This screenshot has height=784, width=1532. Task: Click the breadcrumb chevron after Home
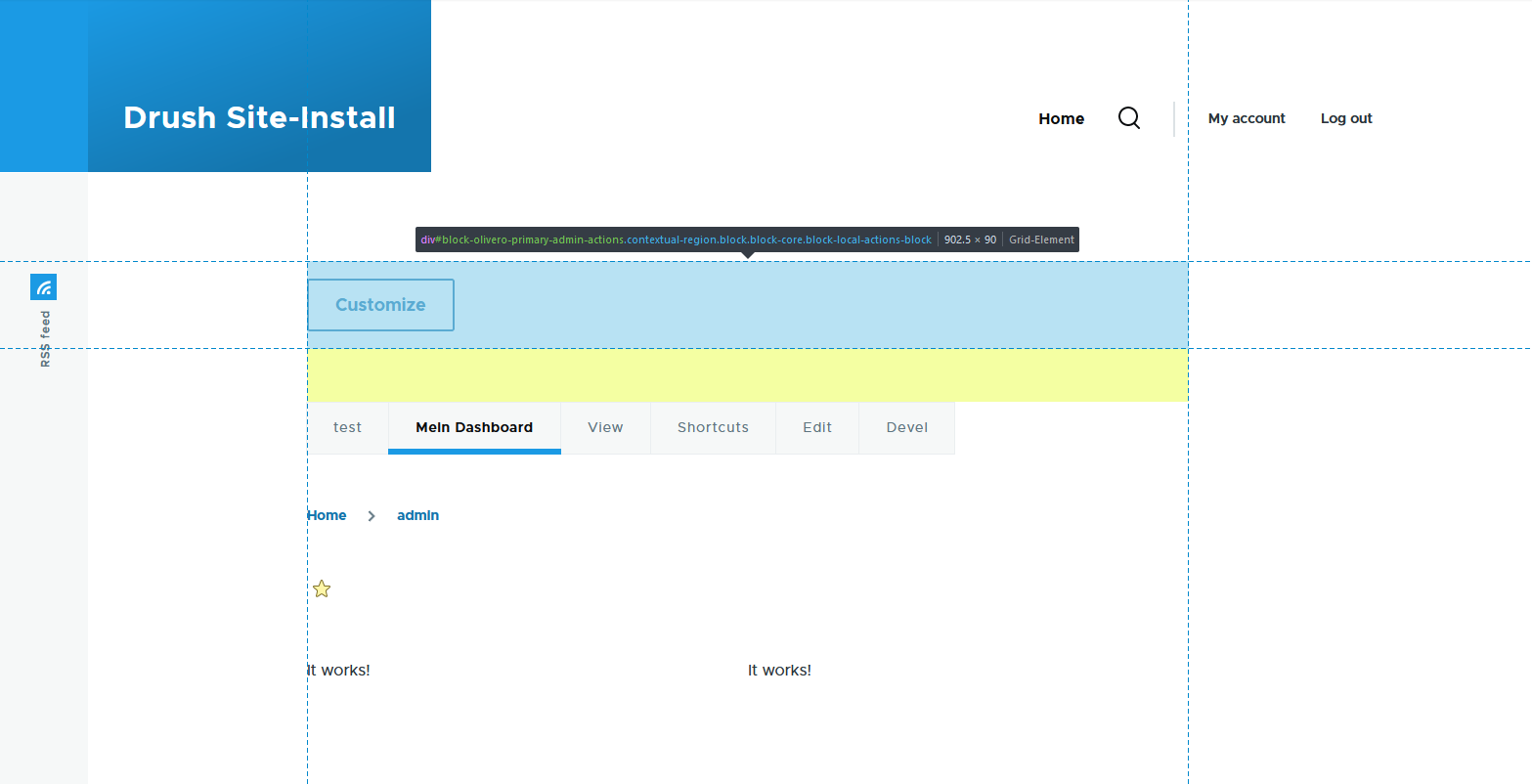pyautogui.click(x=372, y=515)
